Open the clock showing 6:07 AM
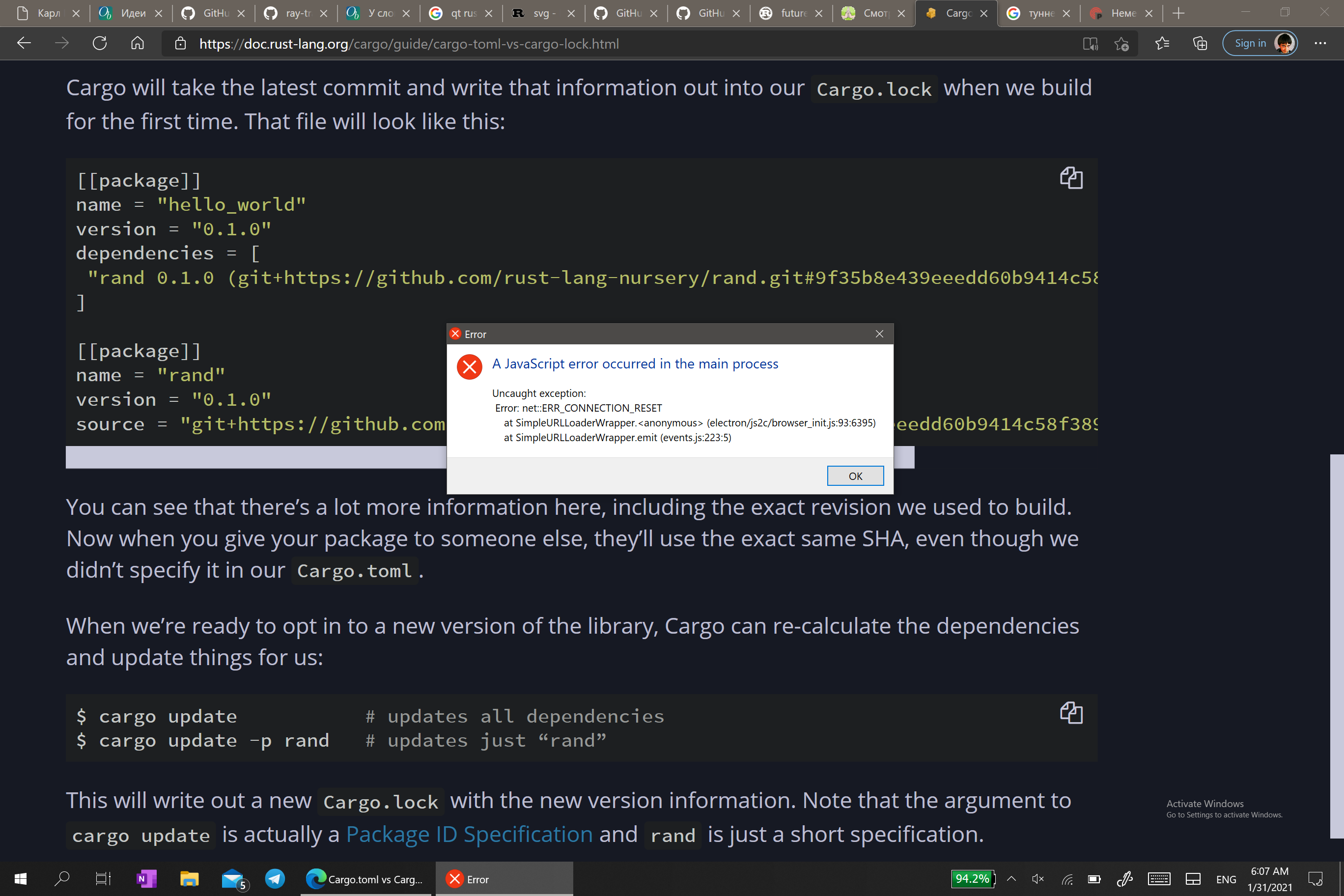1344x896 pixels. tap(1270, 879)
